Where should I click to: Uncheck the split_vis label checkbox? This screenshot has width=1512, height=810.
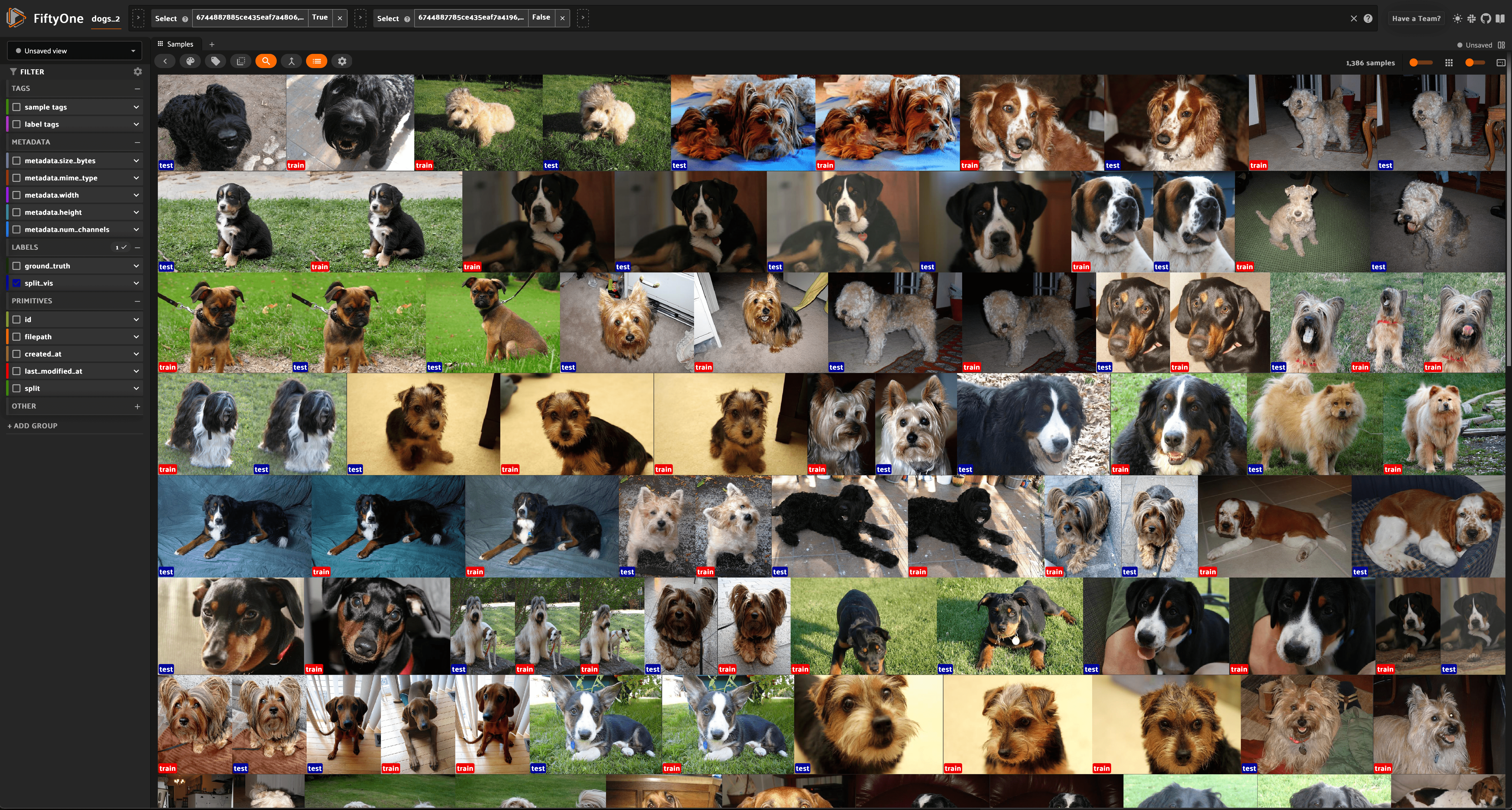(x=16, y=283)
